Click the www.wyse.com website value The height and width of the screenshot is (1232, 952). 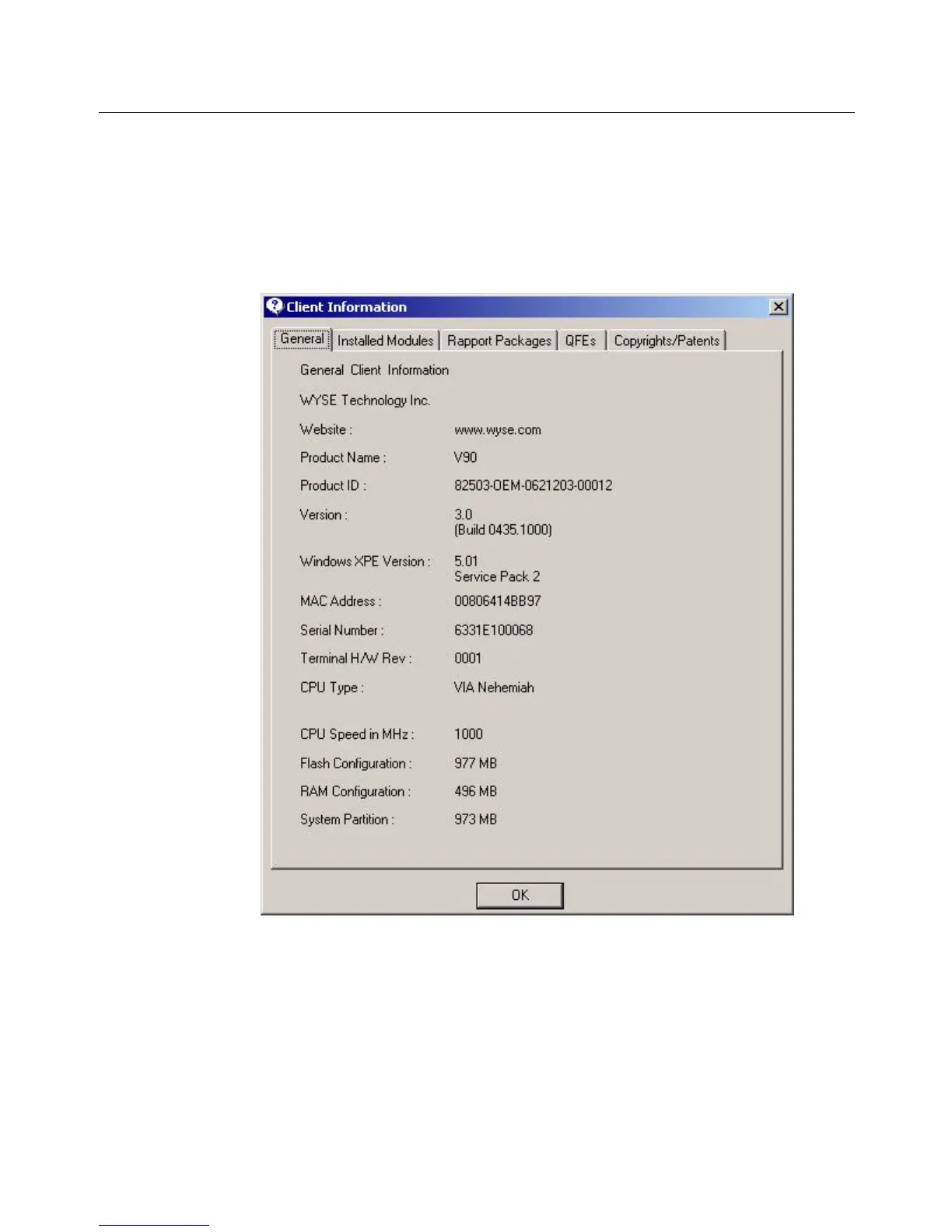pyautogui.click(x=498, y=430)
